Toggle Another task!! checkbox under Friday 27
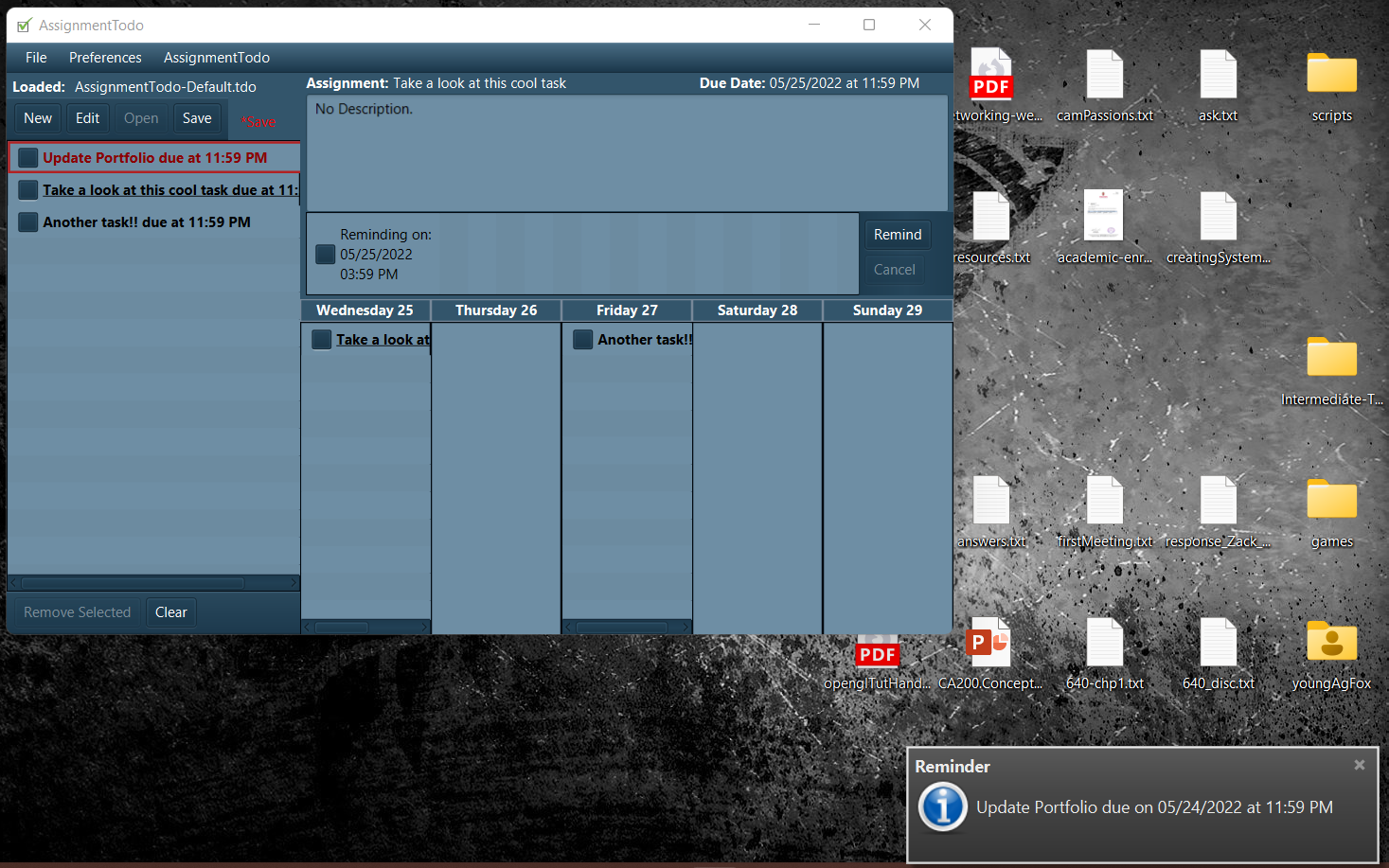The width and height of the screenshot is (1389, 868). tap(583, 340)
